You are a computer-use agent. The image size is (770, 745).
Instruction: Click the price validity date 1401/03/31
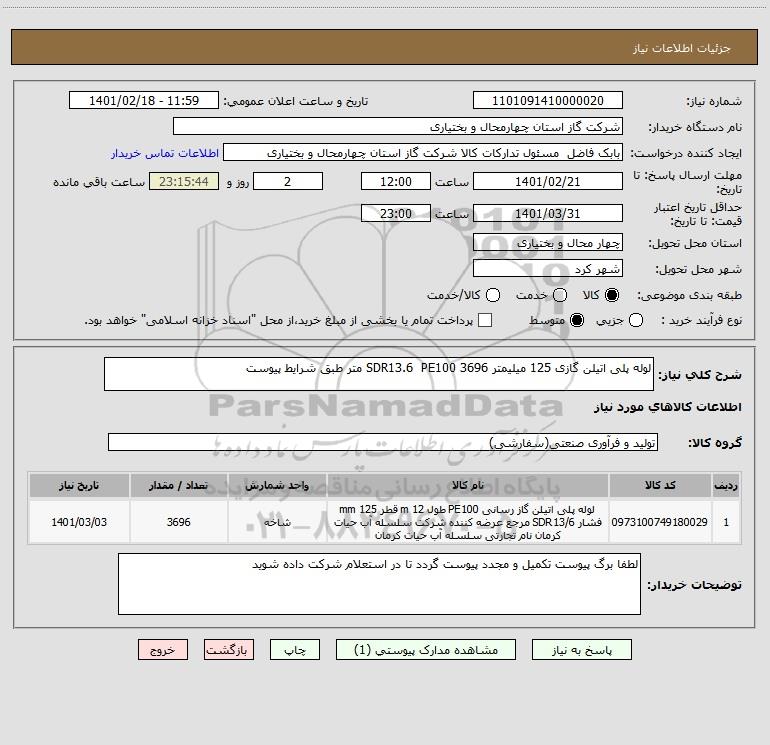click(548, 213)
